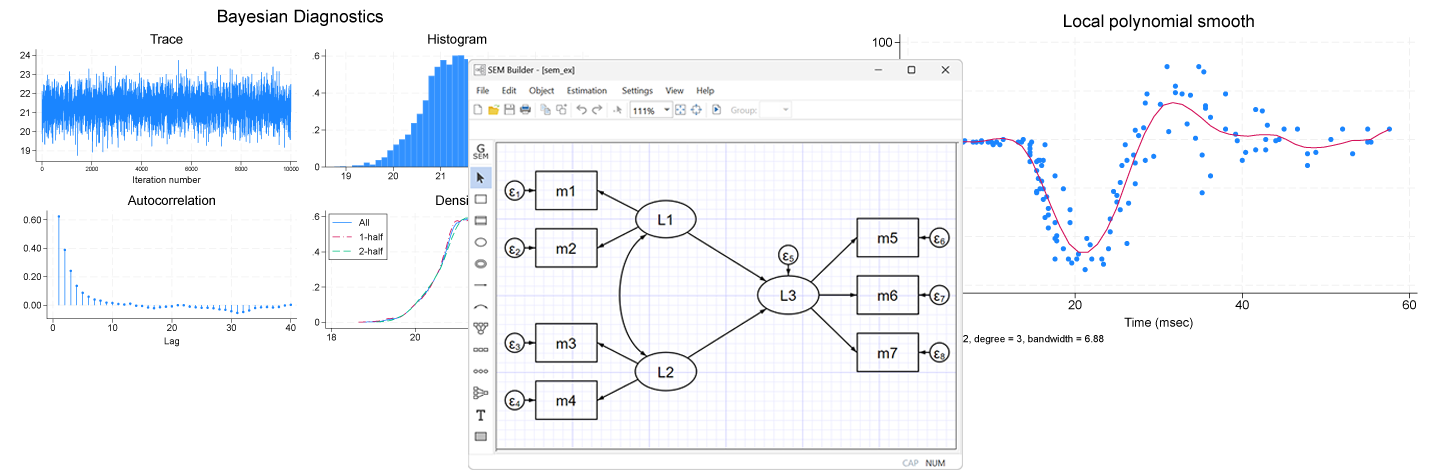Select the Add Text tool
Screen dimensions: 1430x470
(x=481, y=414)
